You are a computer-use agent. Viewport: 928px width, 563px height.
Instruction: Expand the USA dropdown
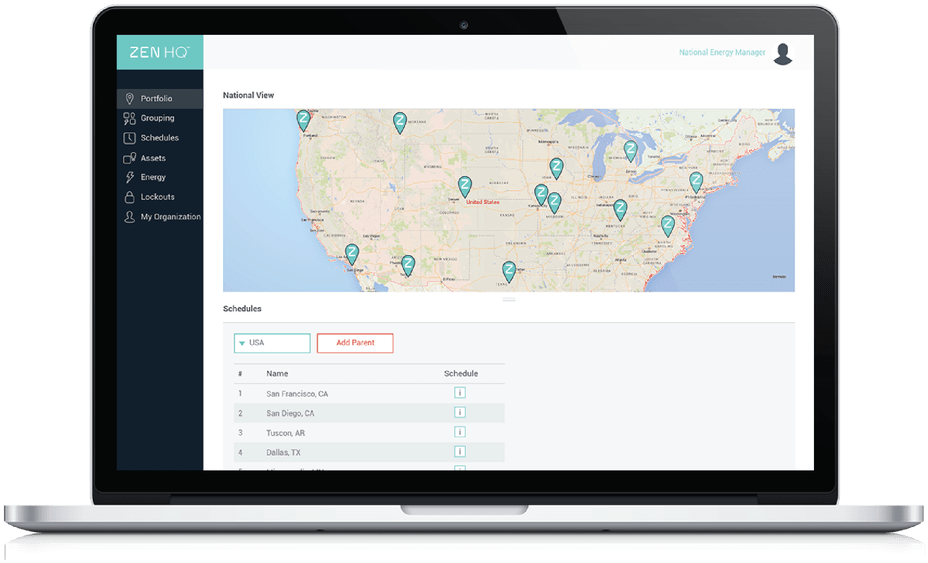(x=272, y=343)
